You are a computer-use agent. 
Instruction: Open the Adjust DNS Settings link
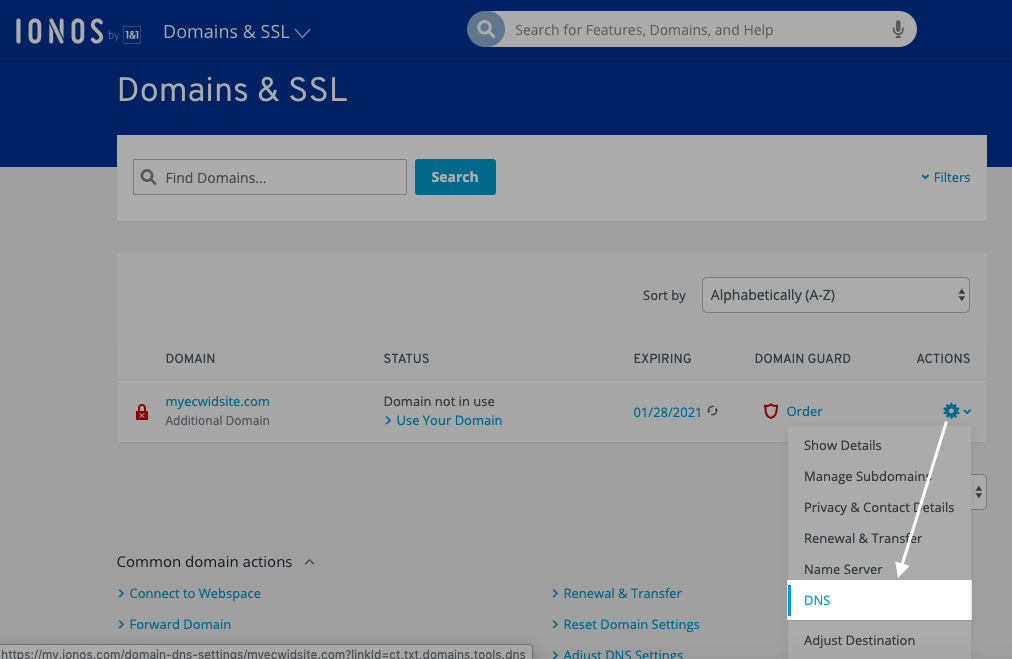[x=622, y=653]
